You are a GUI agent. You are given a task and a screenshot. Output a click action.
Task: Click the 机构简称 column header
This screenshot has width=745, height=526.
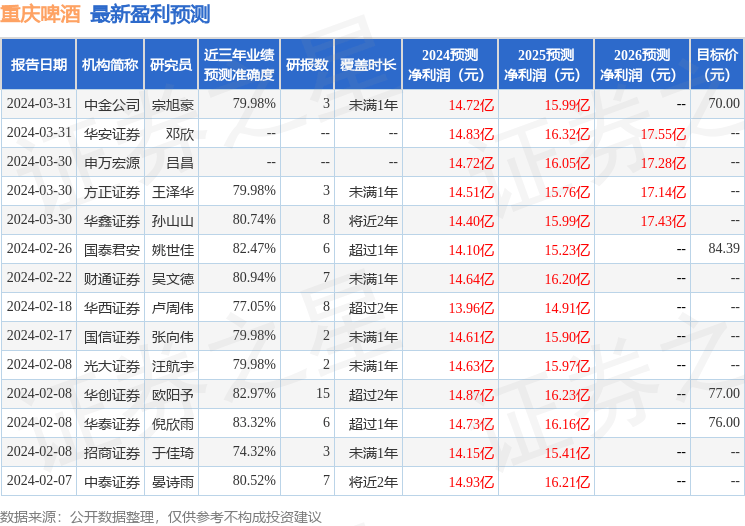coord(110,65)
